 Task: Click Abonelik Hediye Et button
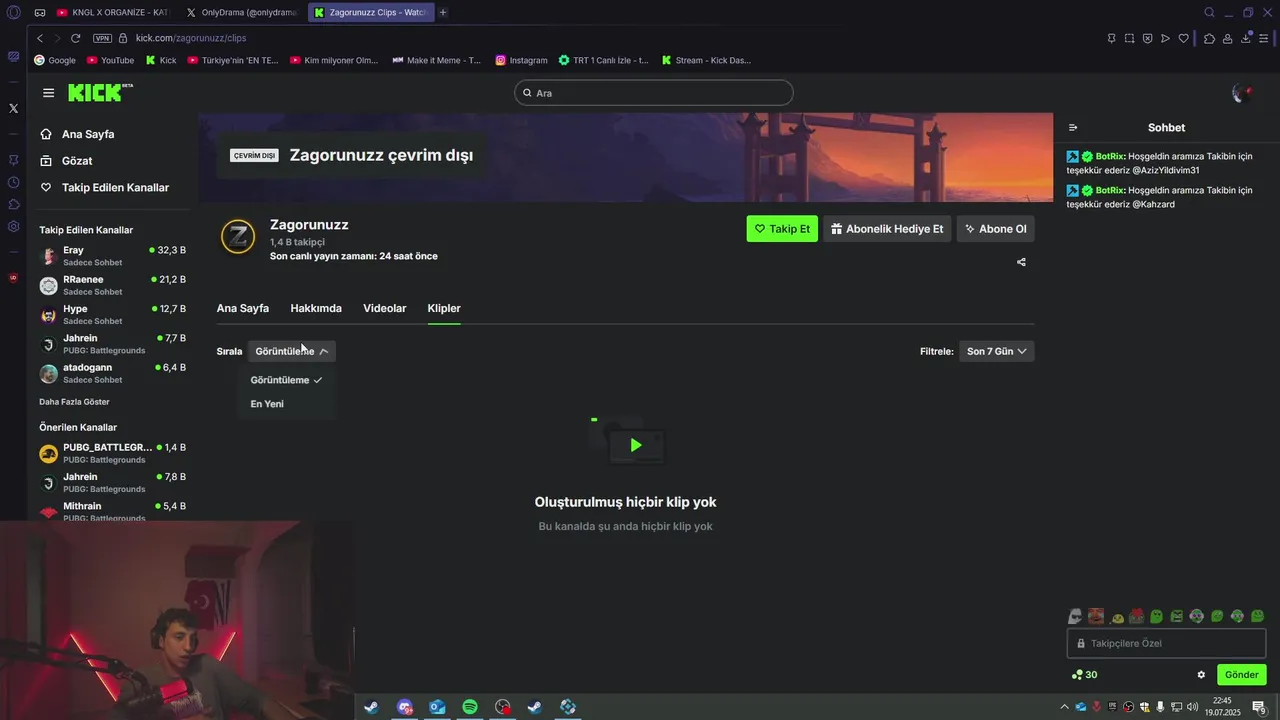pos(887,229)
